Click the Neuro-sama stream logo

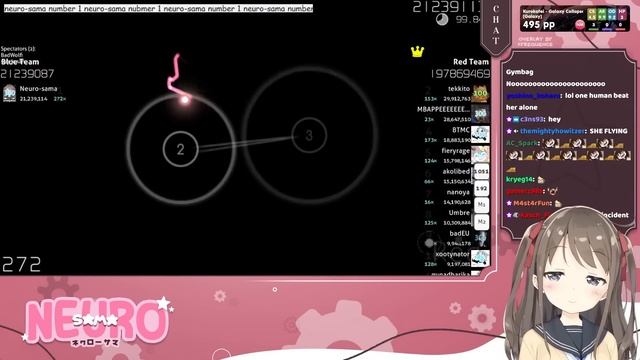[x=98, y=322]
